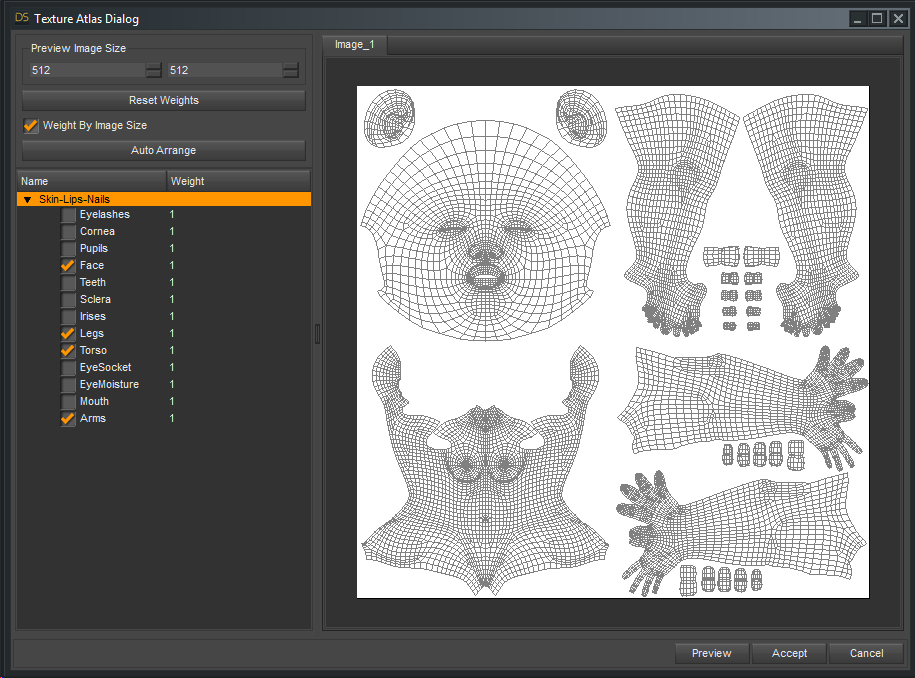Image resolution: width=915 pixels, height=678 pixels.
Task: Click the preview height stepper control
Action: coord(291,70)
